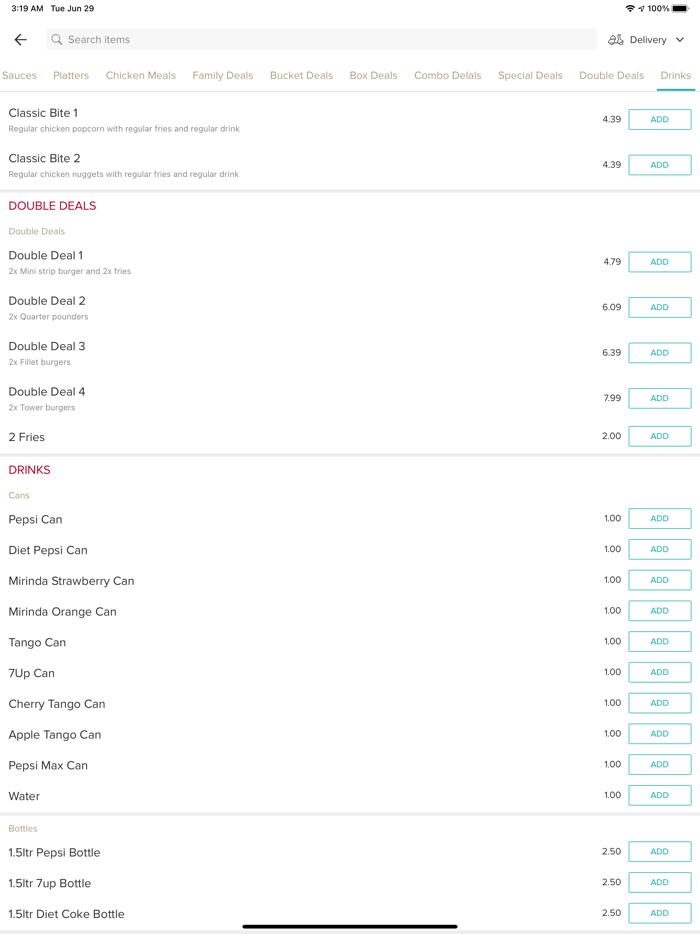
Task: Add Classic Bite 1 to order
Action: click(x=659, y=120)
